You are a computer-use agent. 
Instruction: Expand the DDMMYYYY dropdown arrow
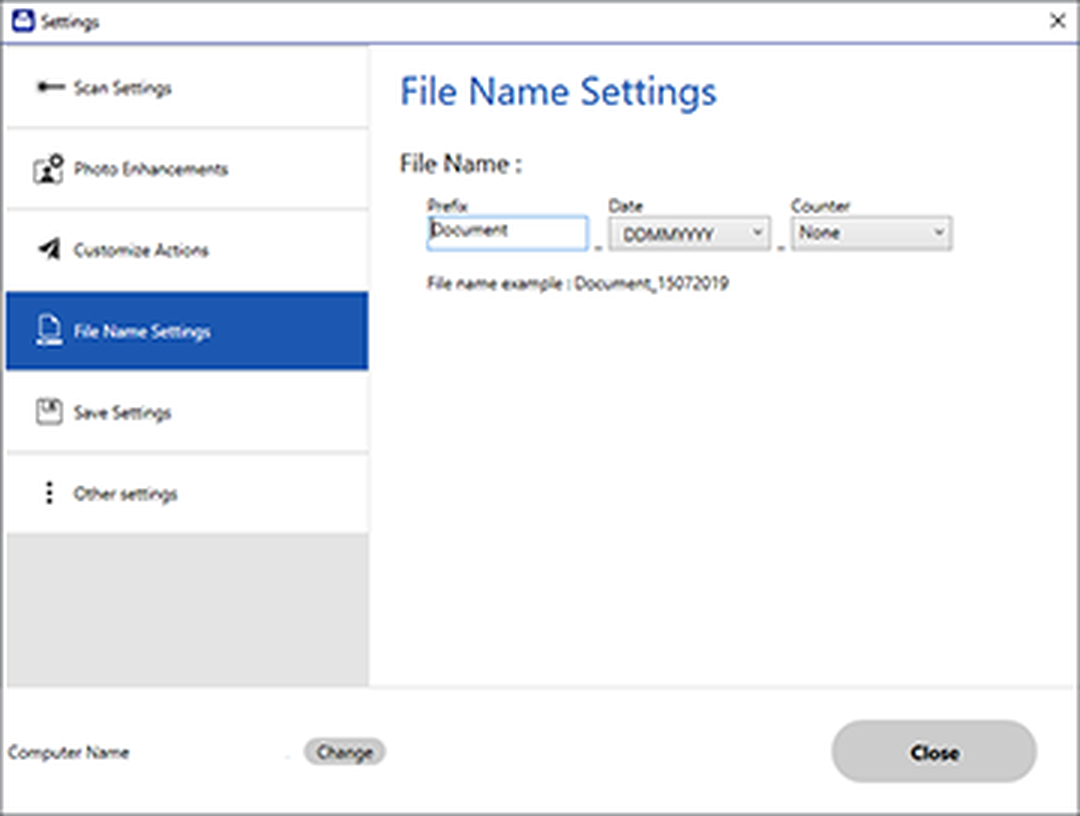coord(757,232)
